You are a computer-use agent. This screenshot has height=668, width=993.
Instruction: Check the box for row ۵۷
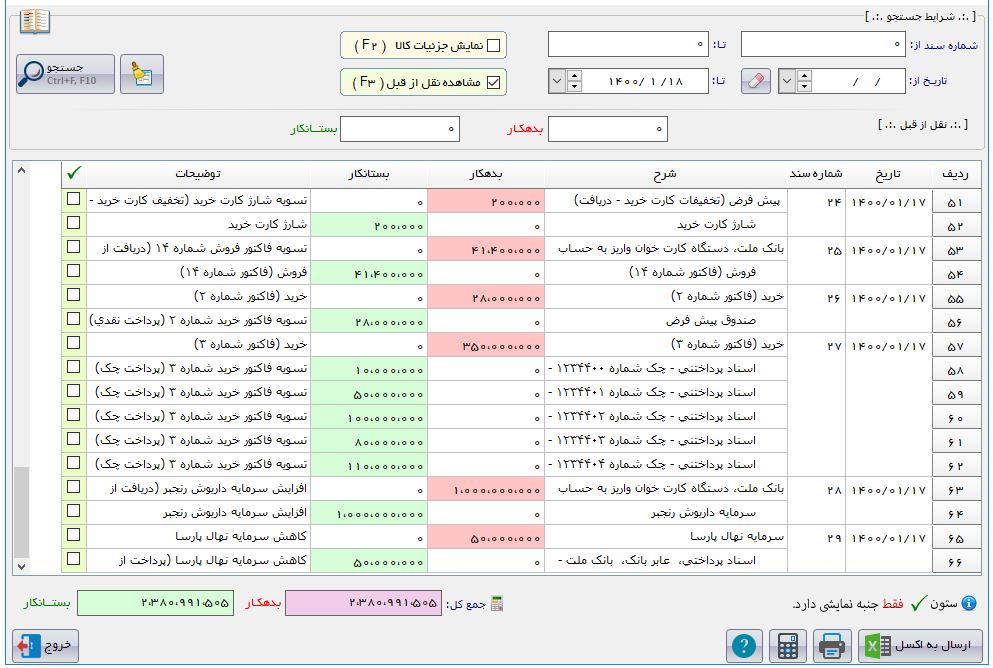pos(73,343)
